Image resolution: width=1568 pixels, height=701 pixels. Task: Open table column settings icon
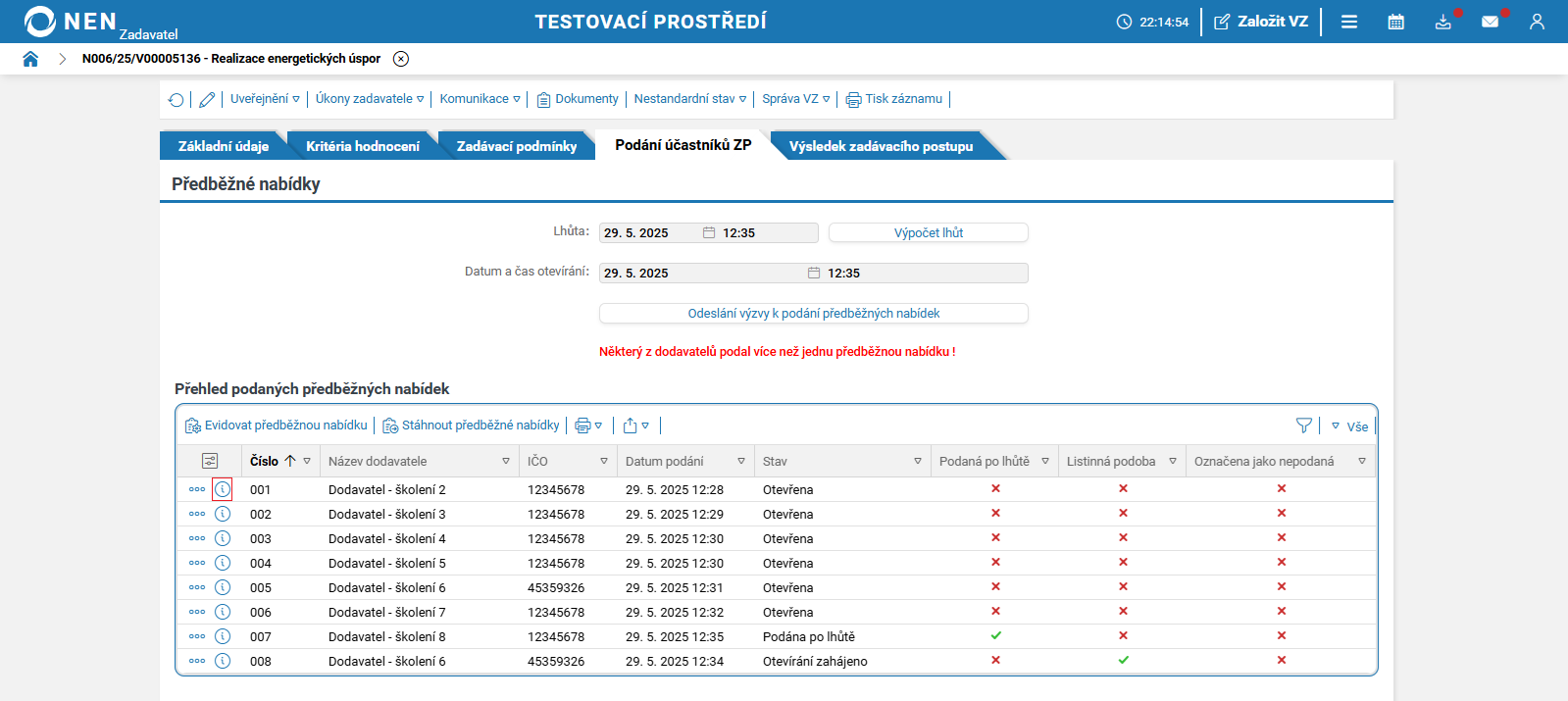click(x=210, y=461)
